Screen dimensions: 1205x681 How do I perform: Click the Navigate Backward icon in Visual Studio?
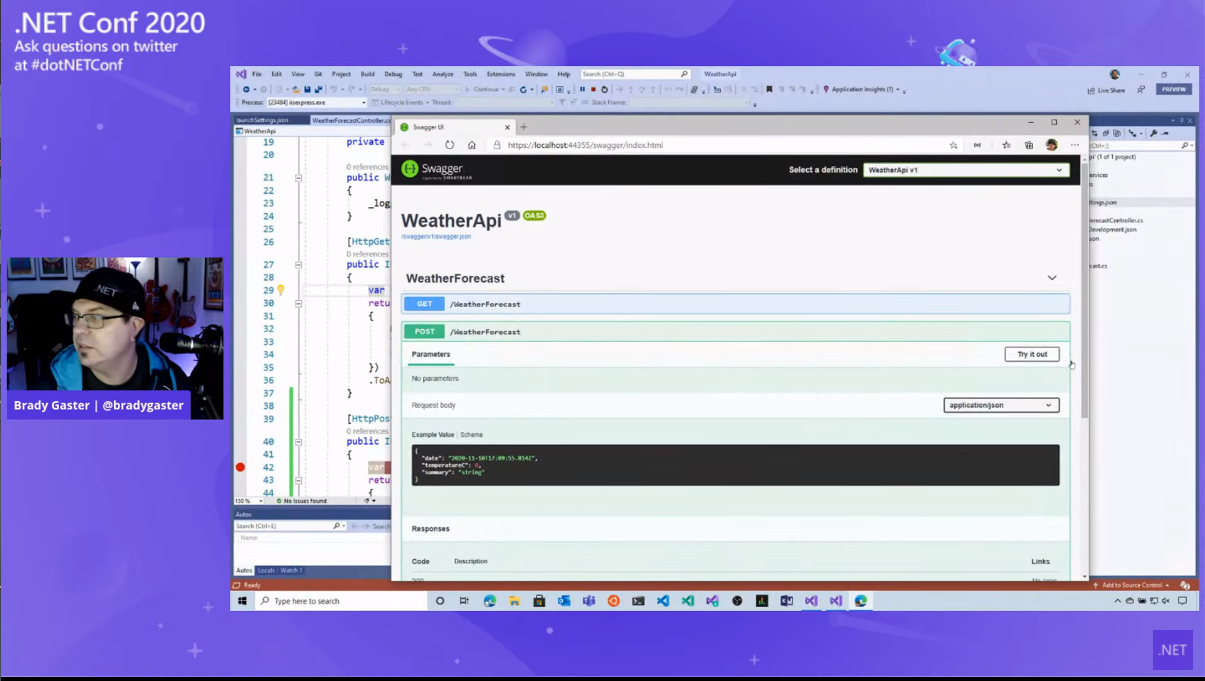pyautogui.click(x=246, y=89)
